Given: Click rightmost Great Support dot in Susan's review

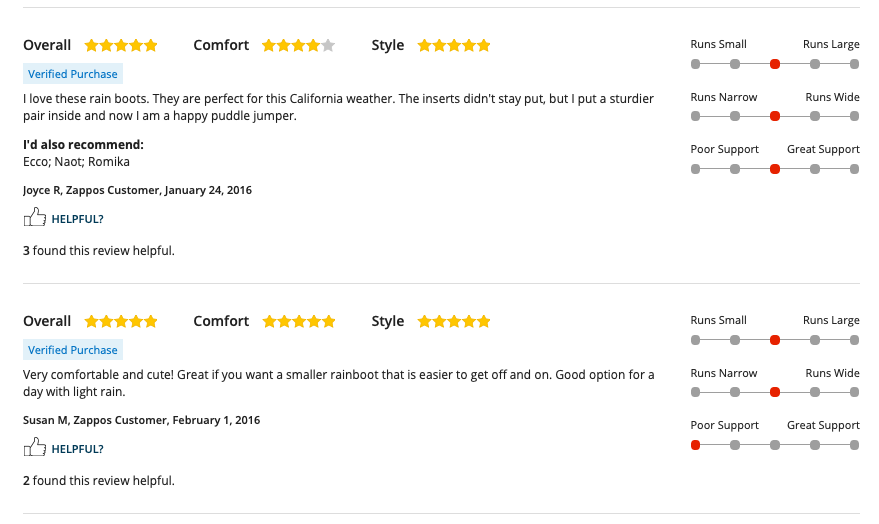Looking at the screenshot, I should click(854, 445).
